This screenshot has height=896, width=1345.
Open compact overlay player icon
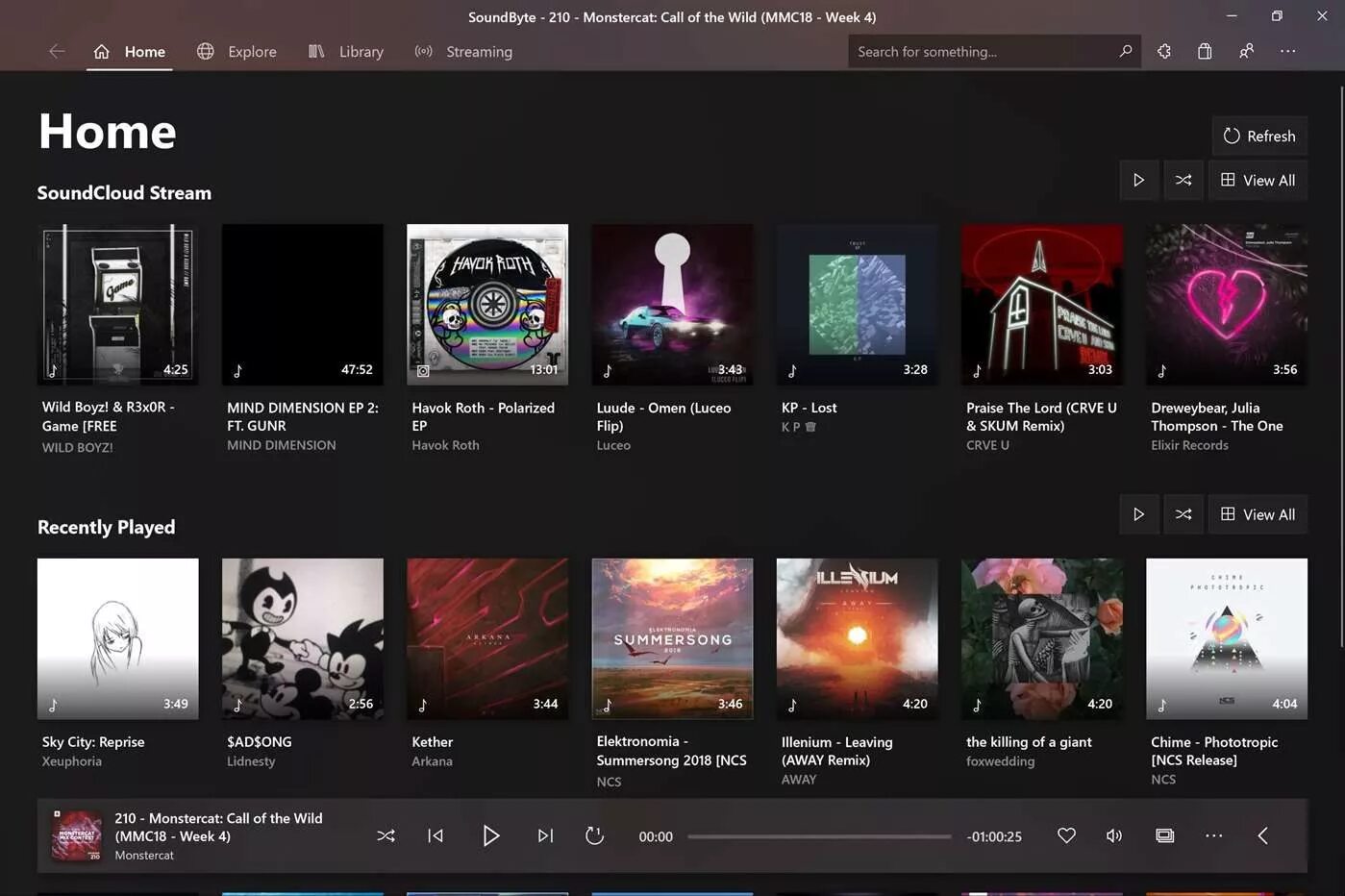coord(1164,835)
